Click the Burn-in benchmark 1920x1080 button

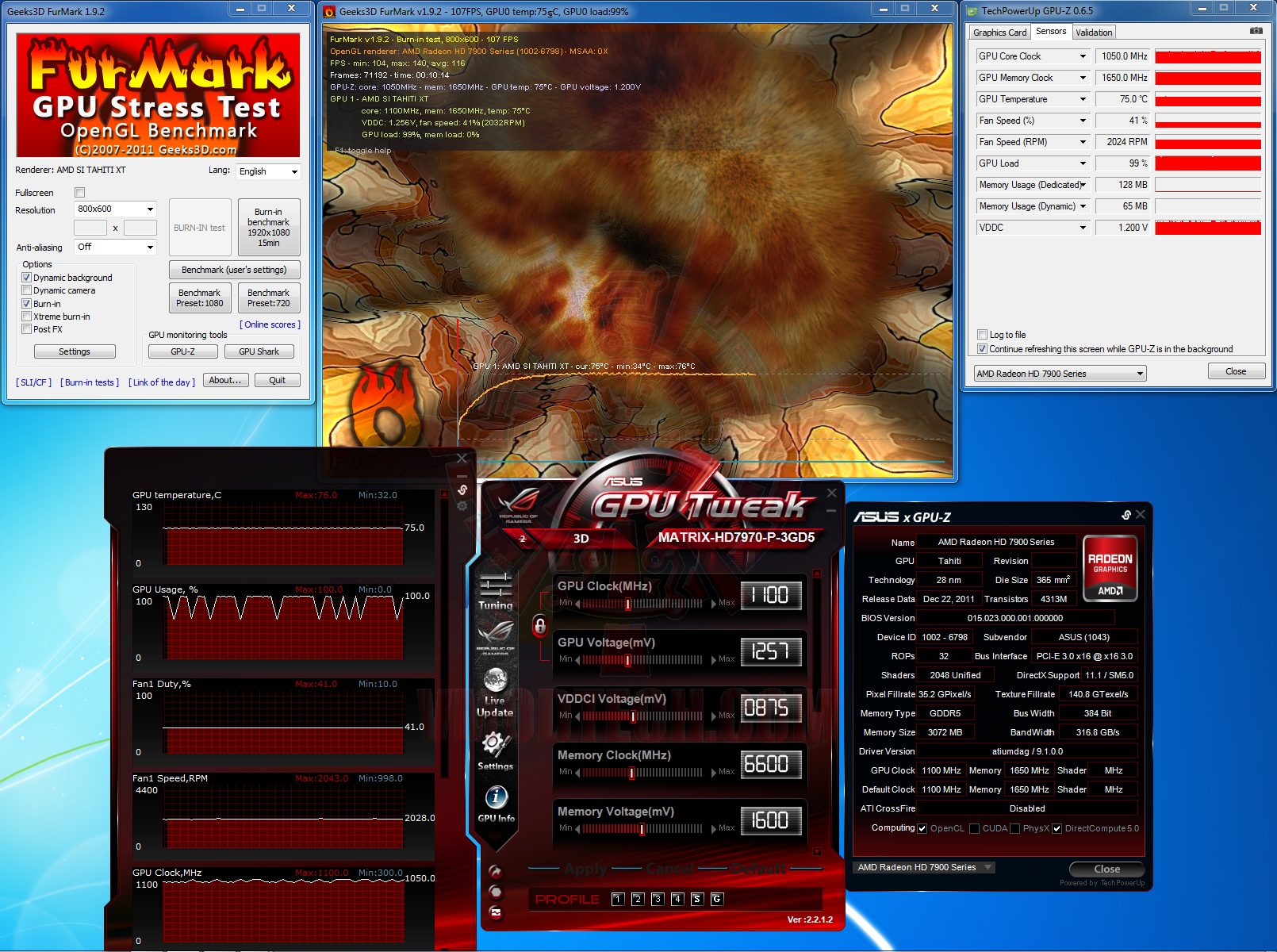269,228
